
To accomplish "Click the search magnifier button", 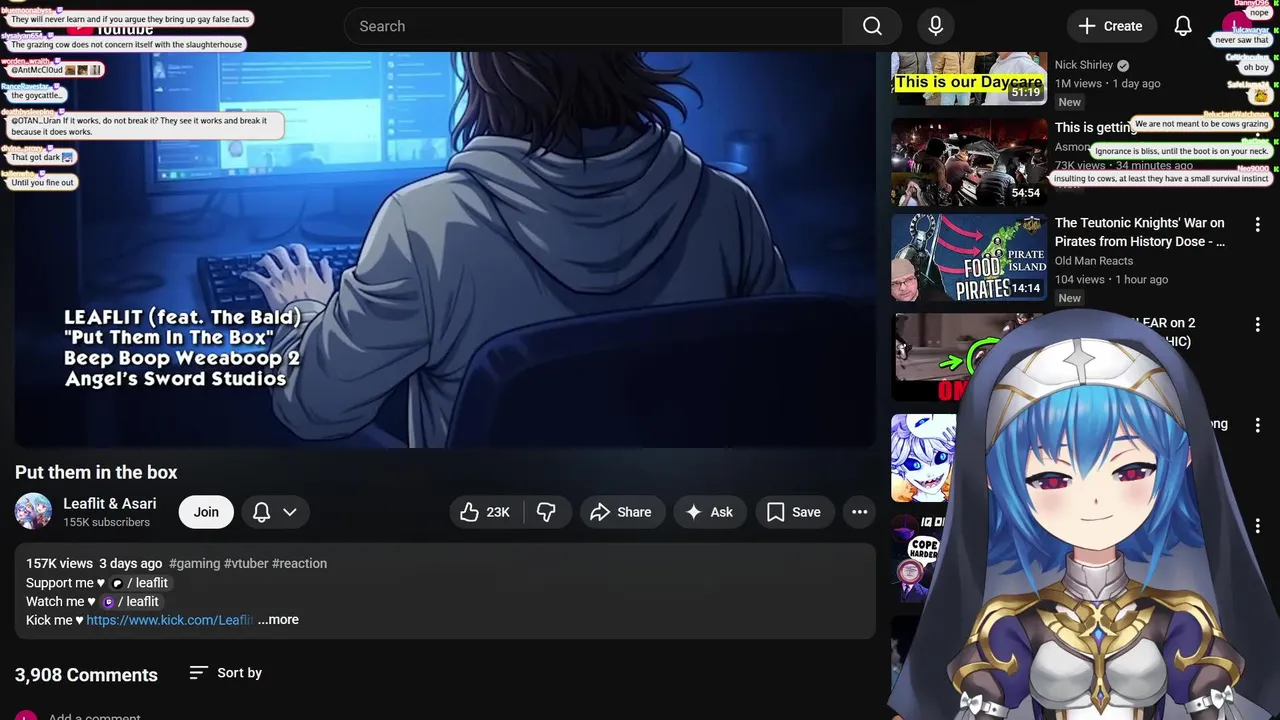I will tap(872, 26).
